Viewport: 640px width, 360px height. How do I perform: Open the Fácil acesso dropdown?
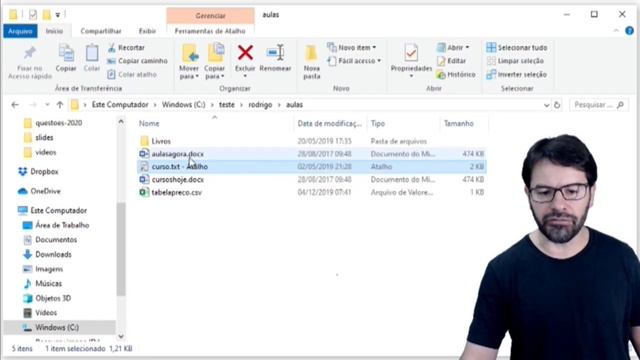pyautogui.click(x=354, y=61)
